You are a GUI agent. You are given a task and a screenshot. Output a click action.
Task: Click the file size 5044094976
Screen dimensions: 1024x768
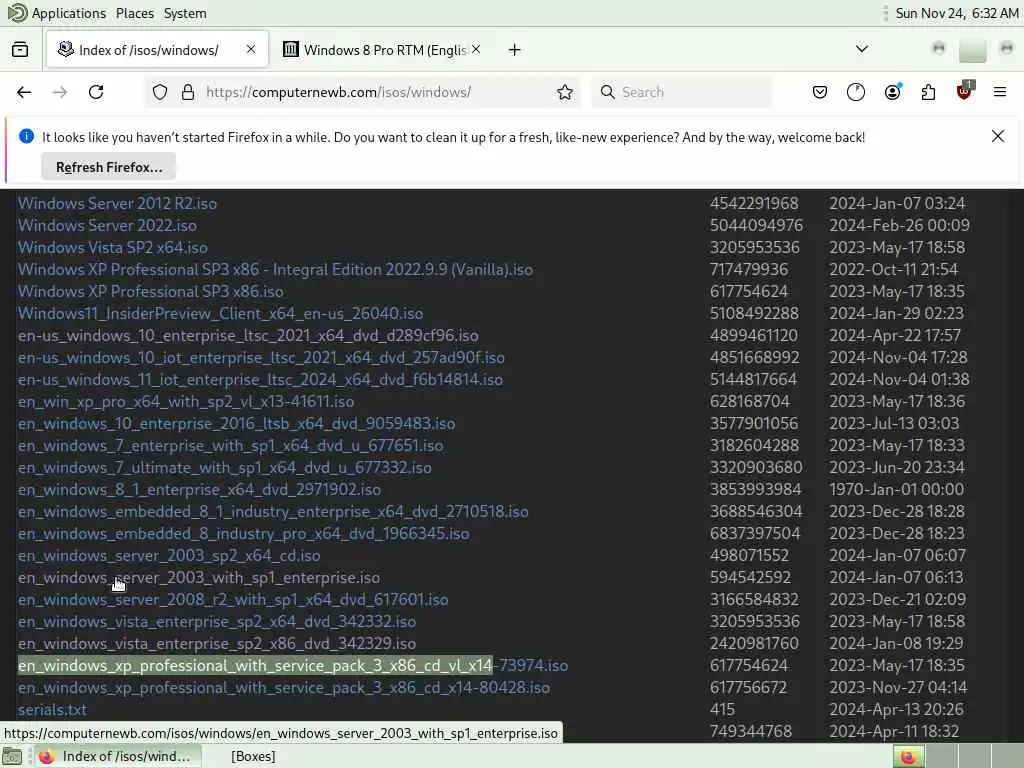pos(756,225)
